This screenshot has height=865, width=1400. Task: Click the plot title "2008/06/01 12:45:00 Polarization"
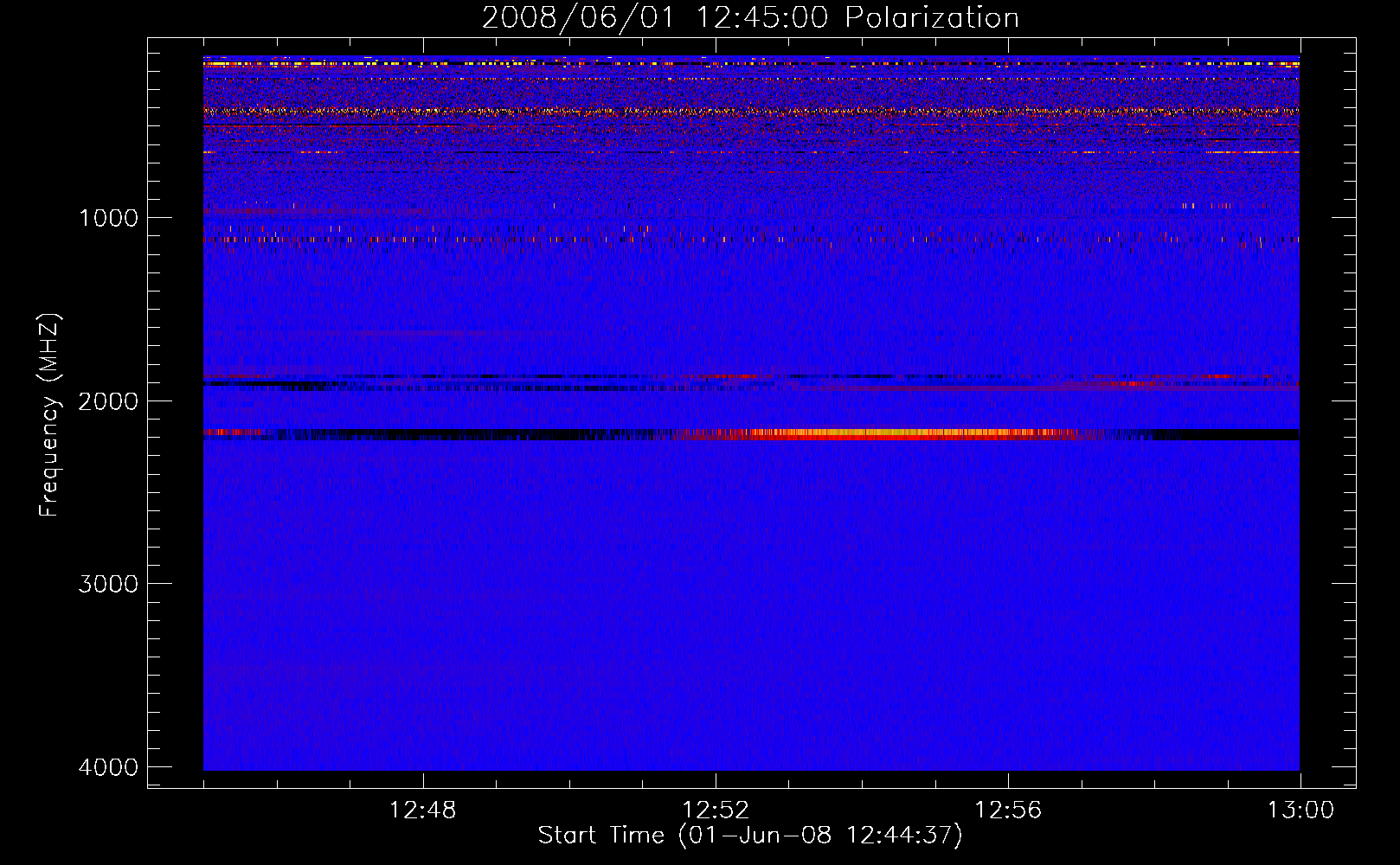(x=750, y=17)
